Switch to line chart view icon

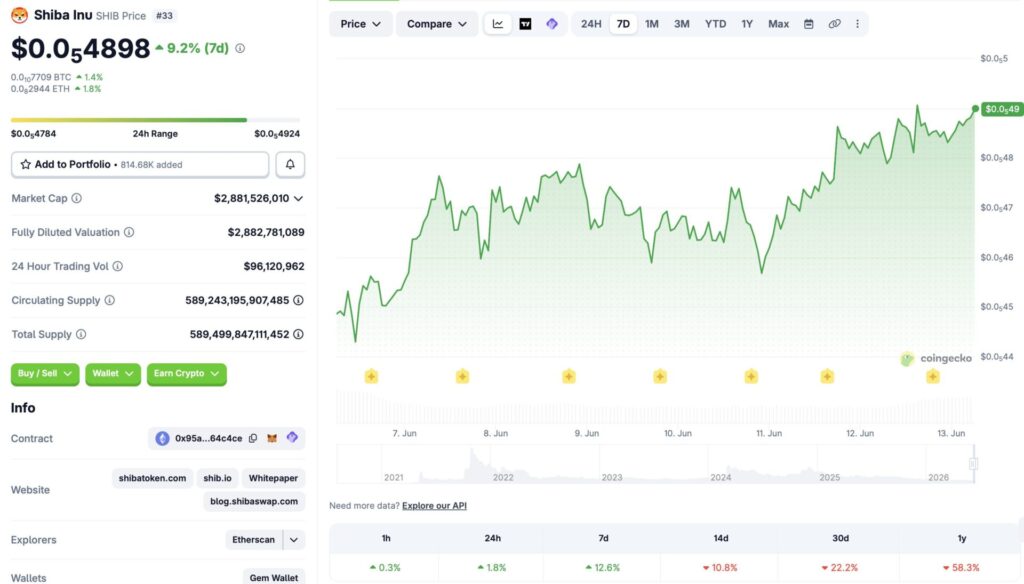(x=498, y=24)
